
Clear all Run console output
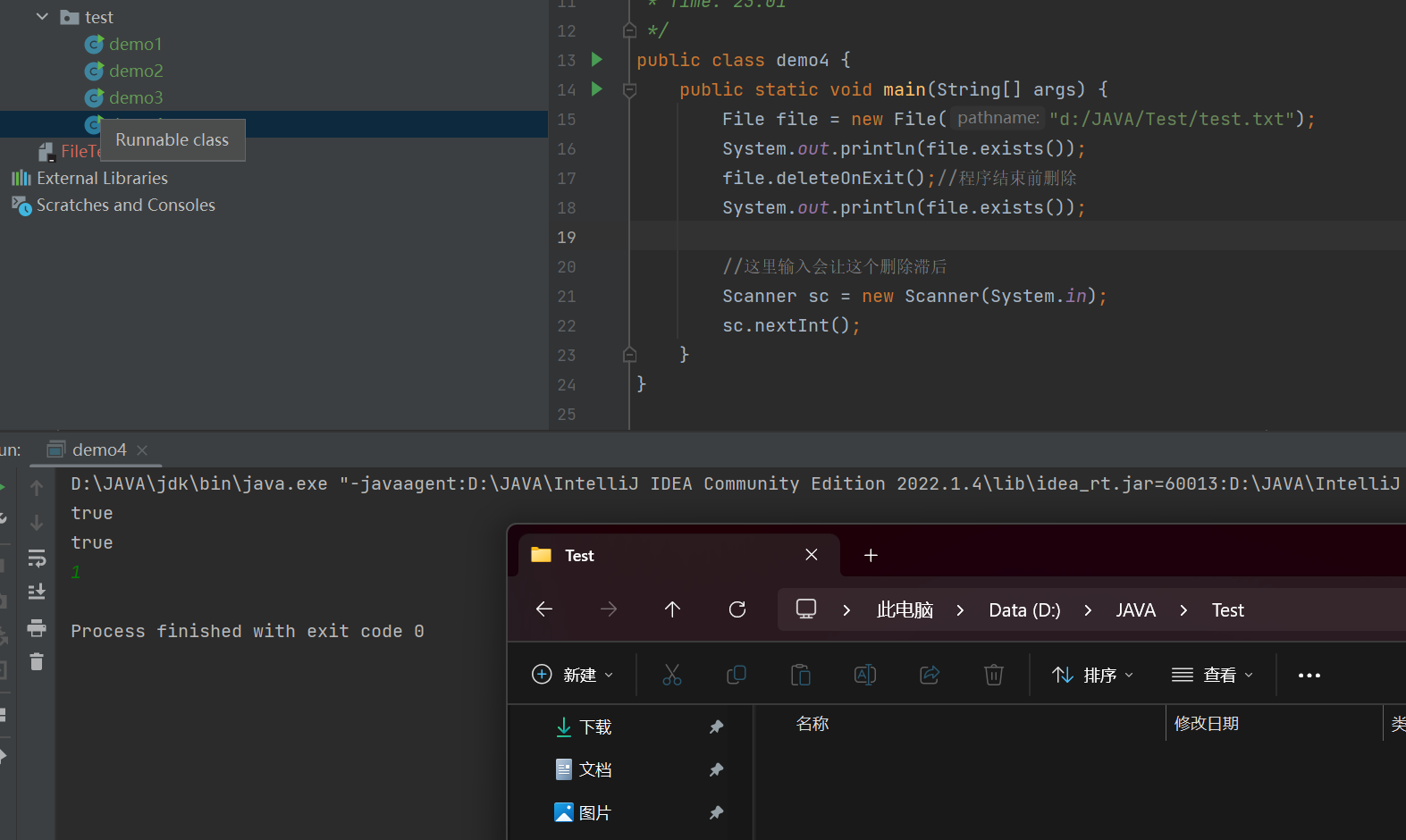pos(37,661)
